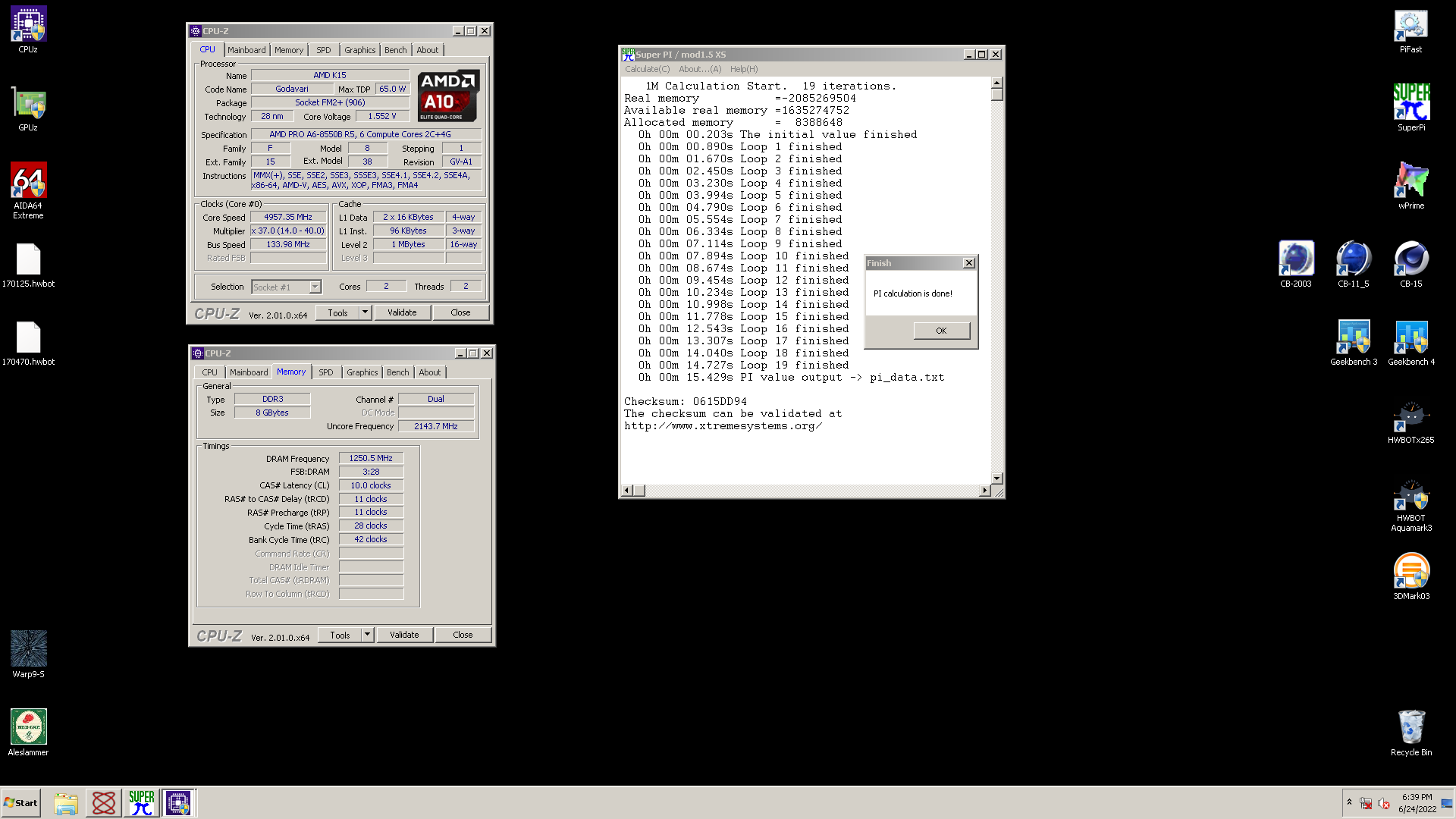Open the Recycle Bin
This screenshot has height=819, width=1456.
(1411, 733)
